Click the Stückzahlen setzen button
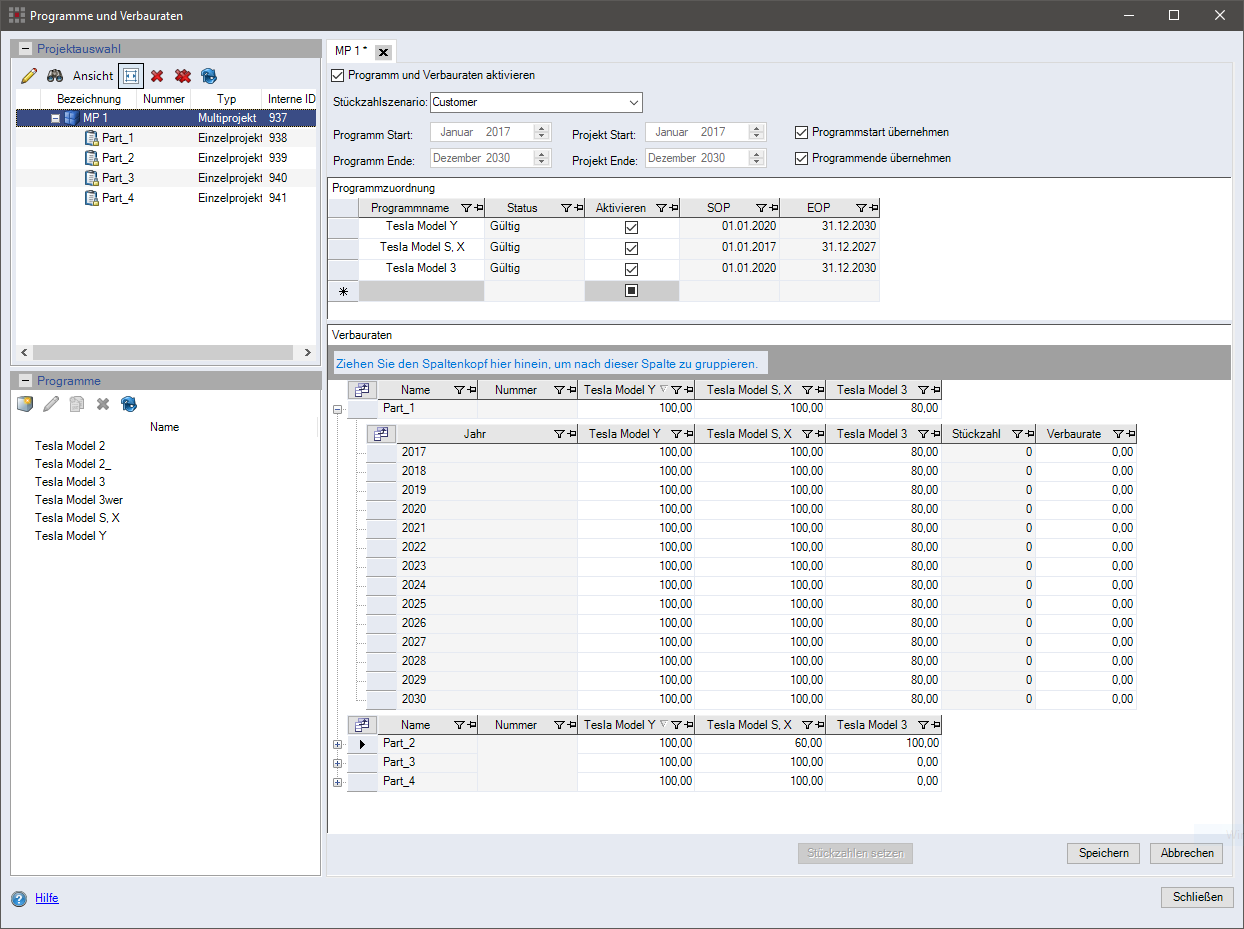 856,853
